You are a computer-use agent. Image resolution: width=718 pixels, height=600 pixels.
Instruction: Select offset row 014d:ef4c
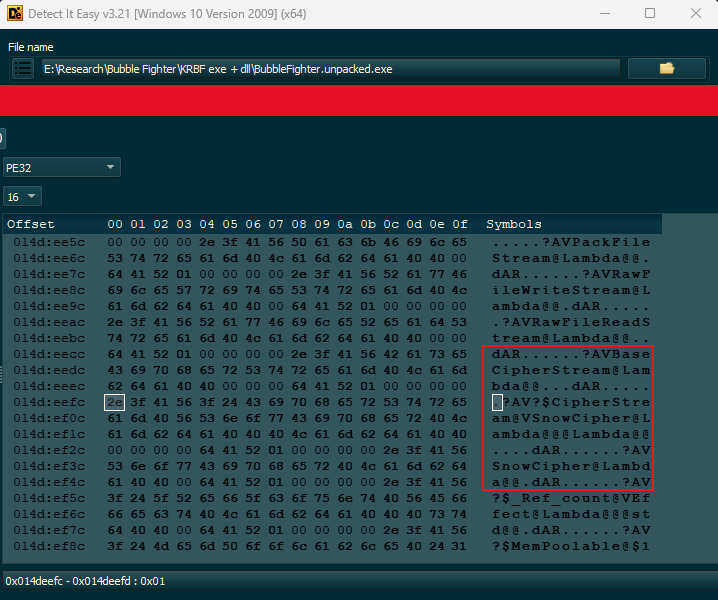[49, 482]
